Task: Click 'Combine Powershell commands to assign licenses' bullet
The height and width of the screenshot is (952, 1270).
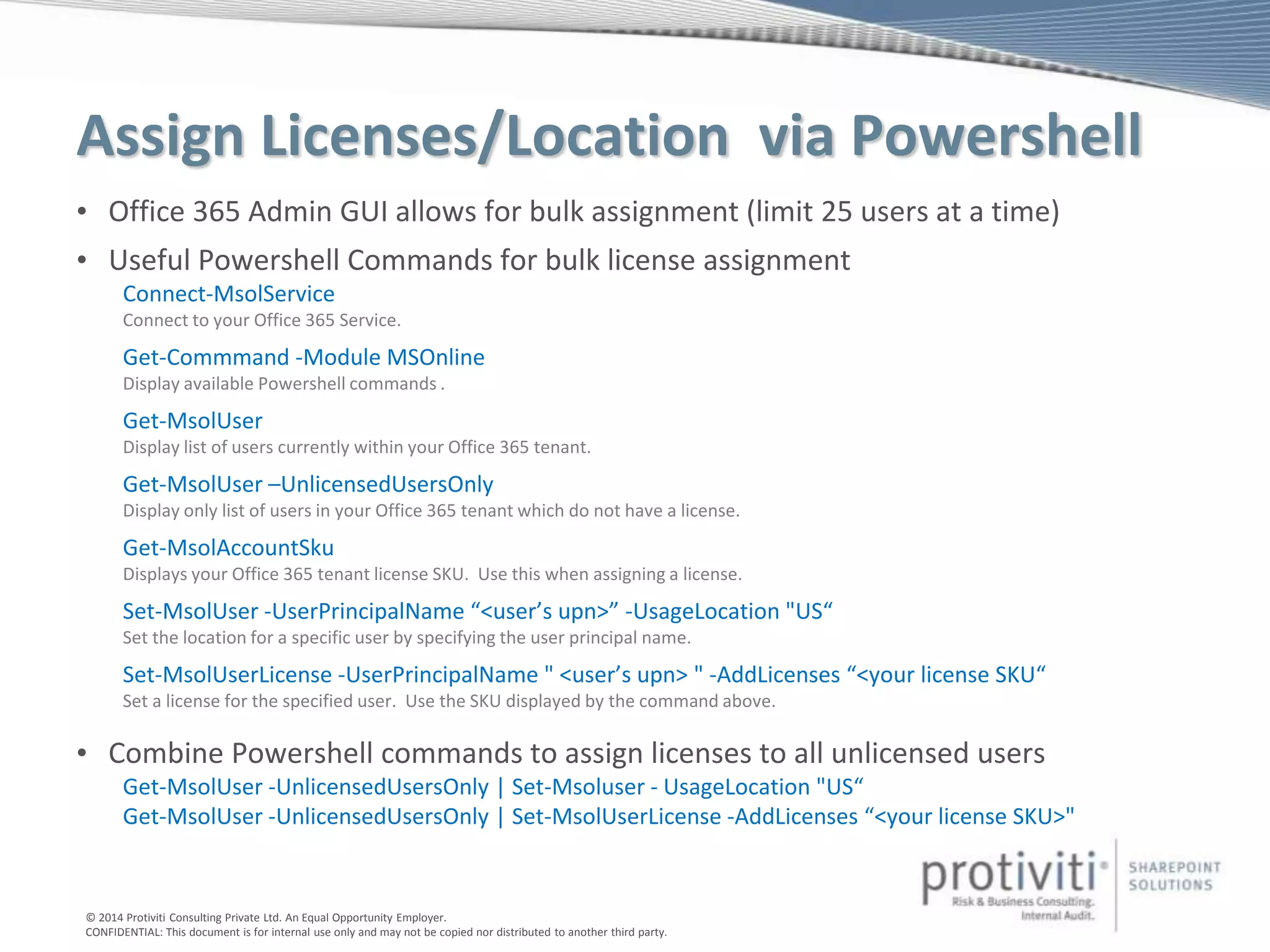Action: (577, 754)
